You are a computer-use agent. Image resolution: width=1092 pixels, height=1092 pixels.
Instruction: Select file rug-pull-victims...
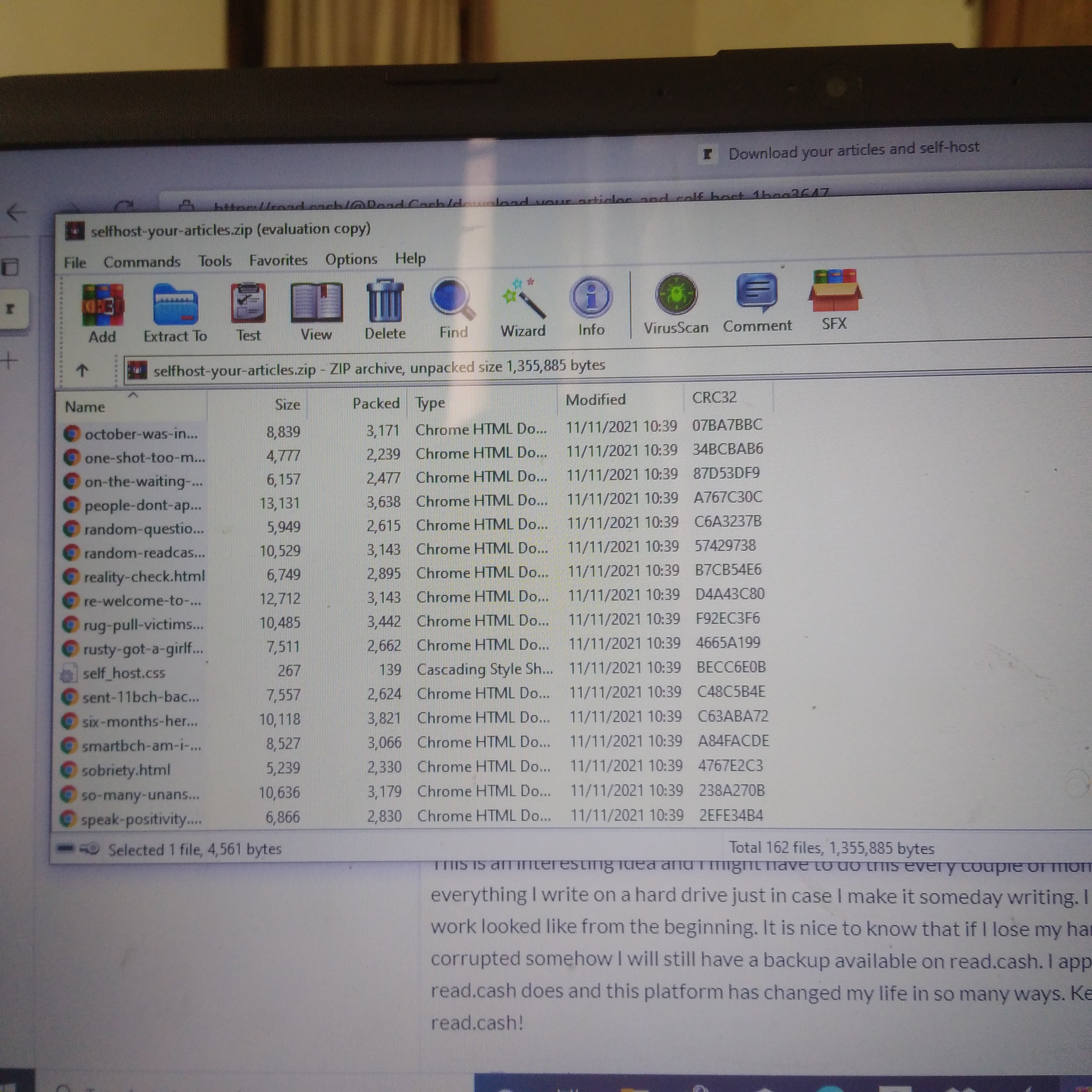143,625
